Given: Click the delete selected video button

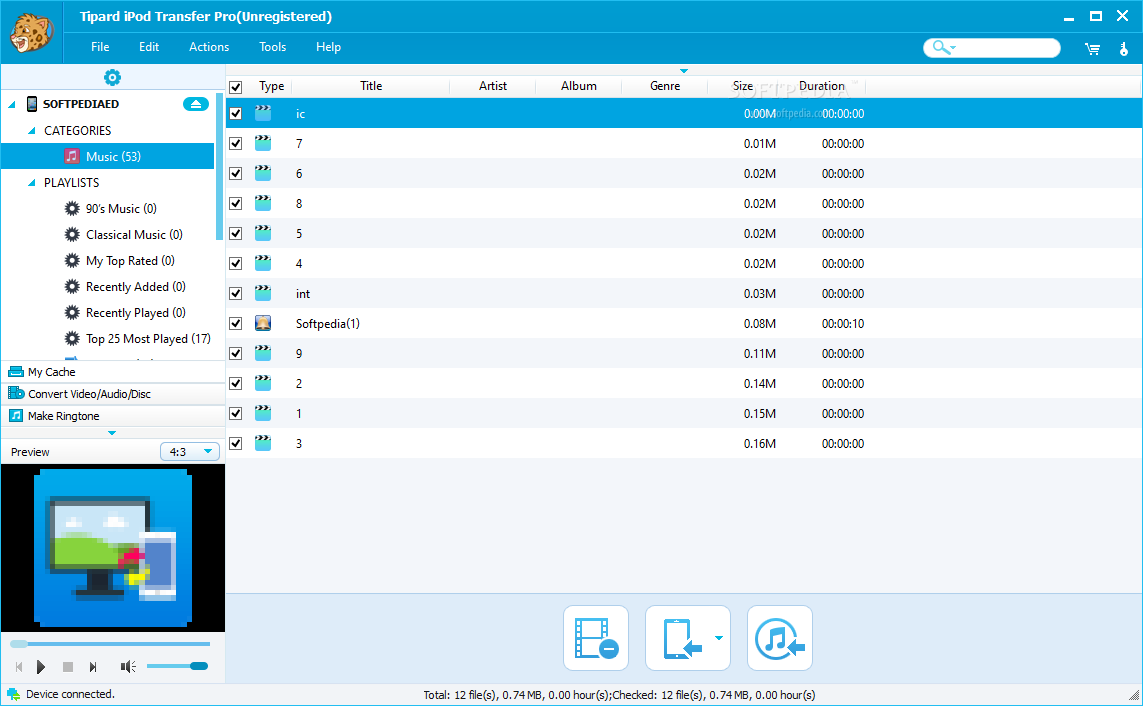Looking at the screenshot, I should coord(596,638).
